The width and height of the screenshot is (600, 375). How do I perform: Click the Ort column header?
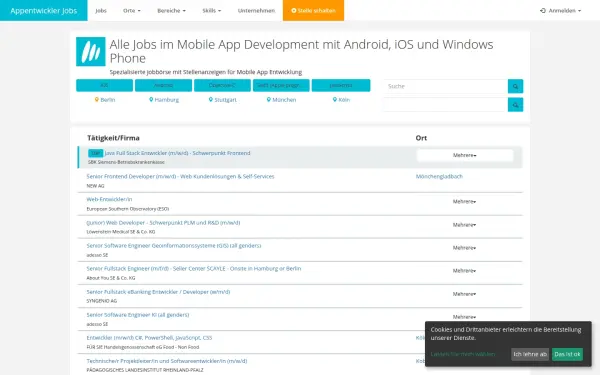click(x=421, y=138)
